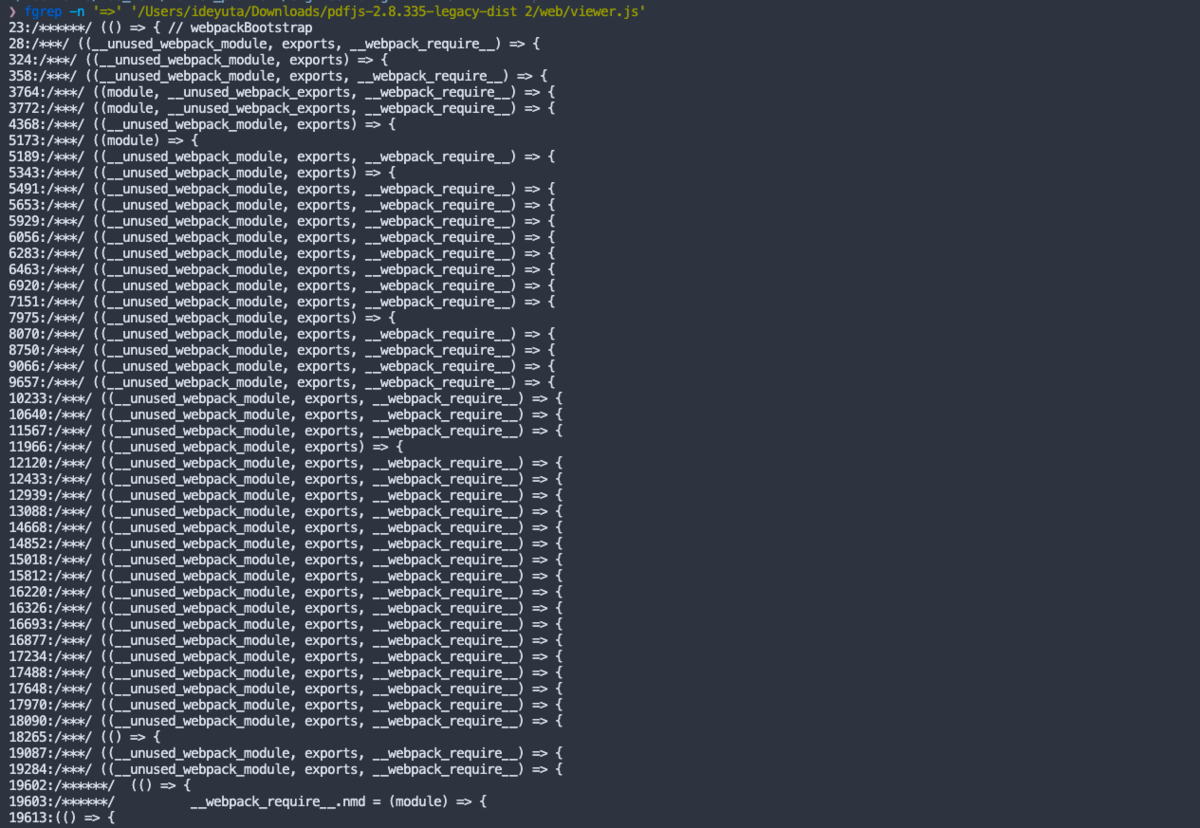This screenshot has width=1200, height=828.
Task: Select output line 11567
Action: [x=286, y=431]
